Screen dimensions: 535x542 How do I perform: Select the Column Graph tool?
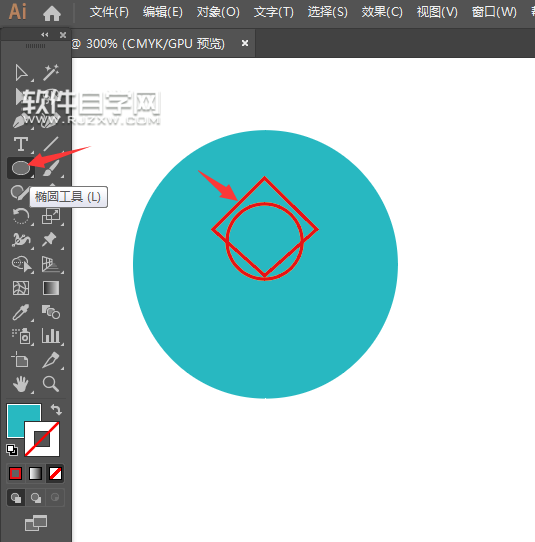[51, 336]
